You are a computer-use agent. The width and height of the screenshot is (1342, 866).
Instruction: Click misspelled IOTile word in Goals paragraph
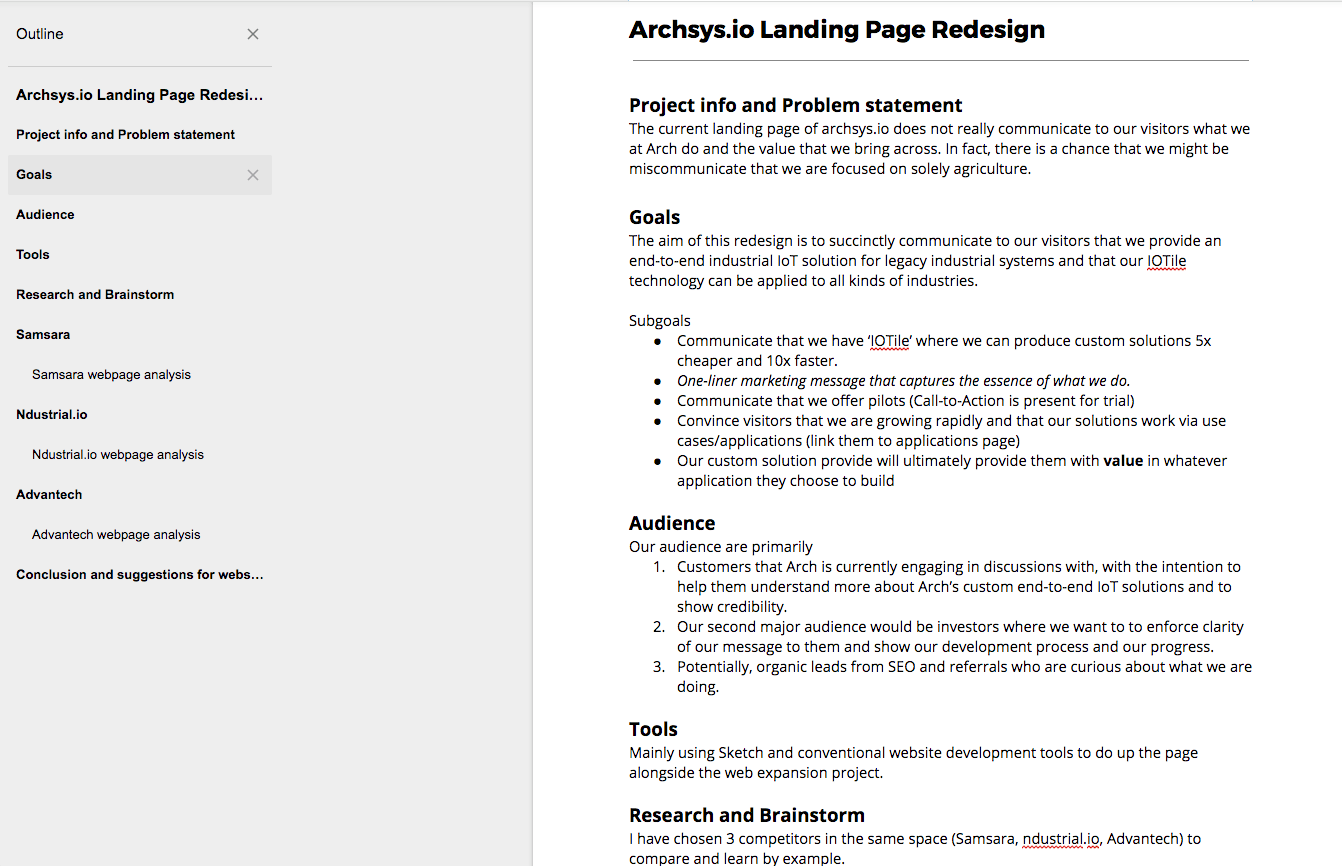point(1166,261)
